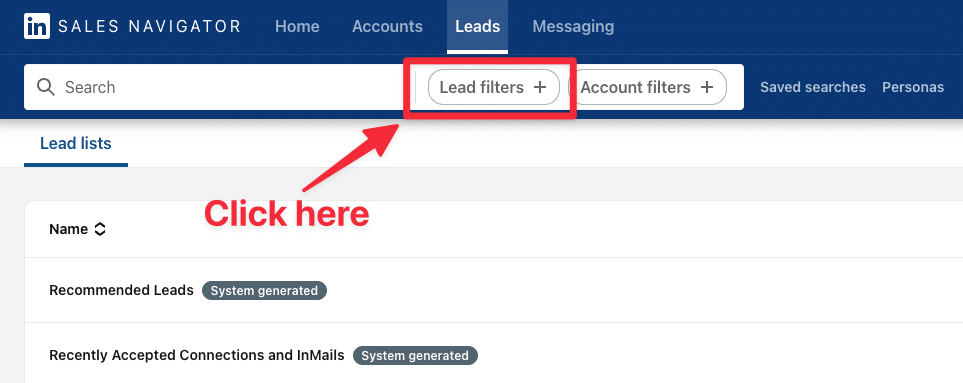Screen dimensions: 963x383
Task: Open the Home tab
Action: (297, 26)
